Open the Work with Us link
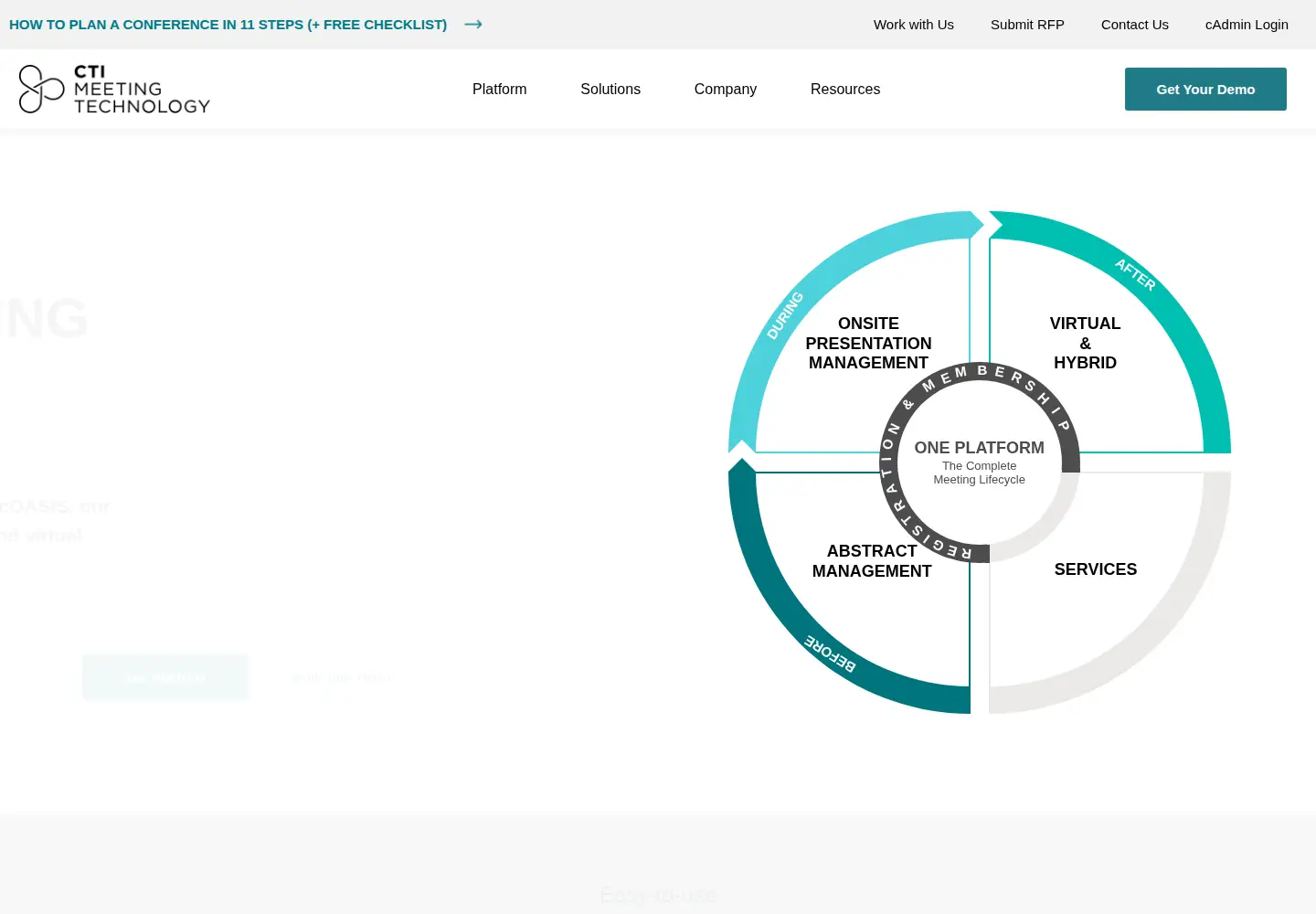The height and width of the screenshot is (914, 1316). pyautogui.click(x=914, y=25)
